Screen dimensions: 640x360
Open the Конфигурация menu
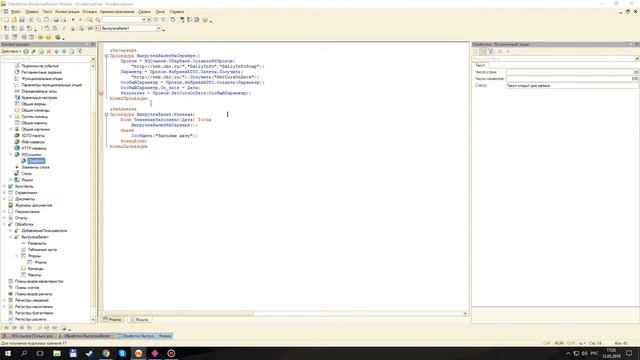tap(67, 12)
